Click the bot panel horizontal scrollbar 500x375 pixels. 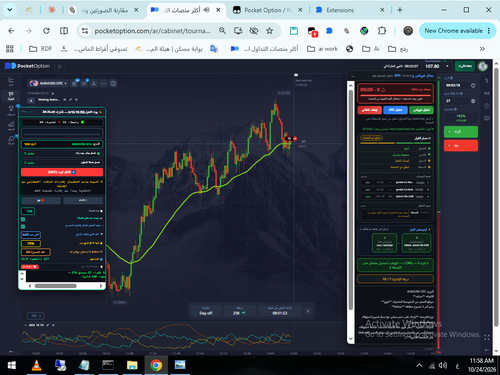pos(56,286)
